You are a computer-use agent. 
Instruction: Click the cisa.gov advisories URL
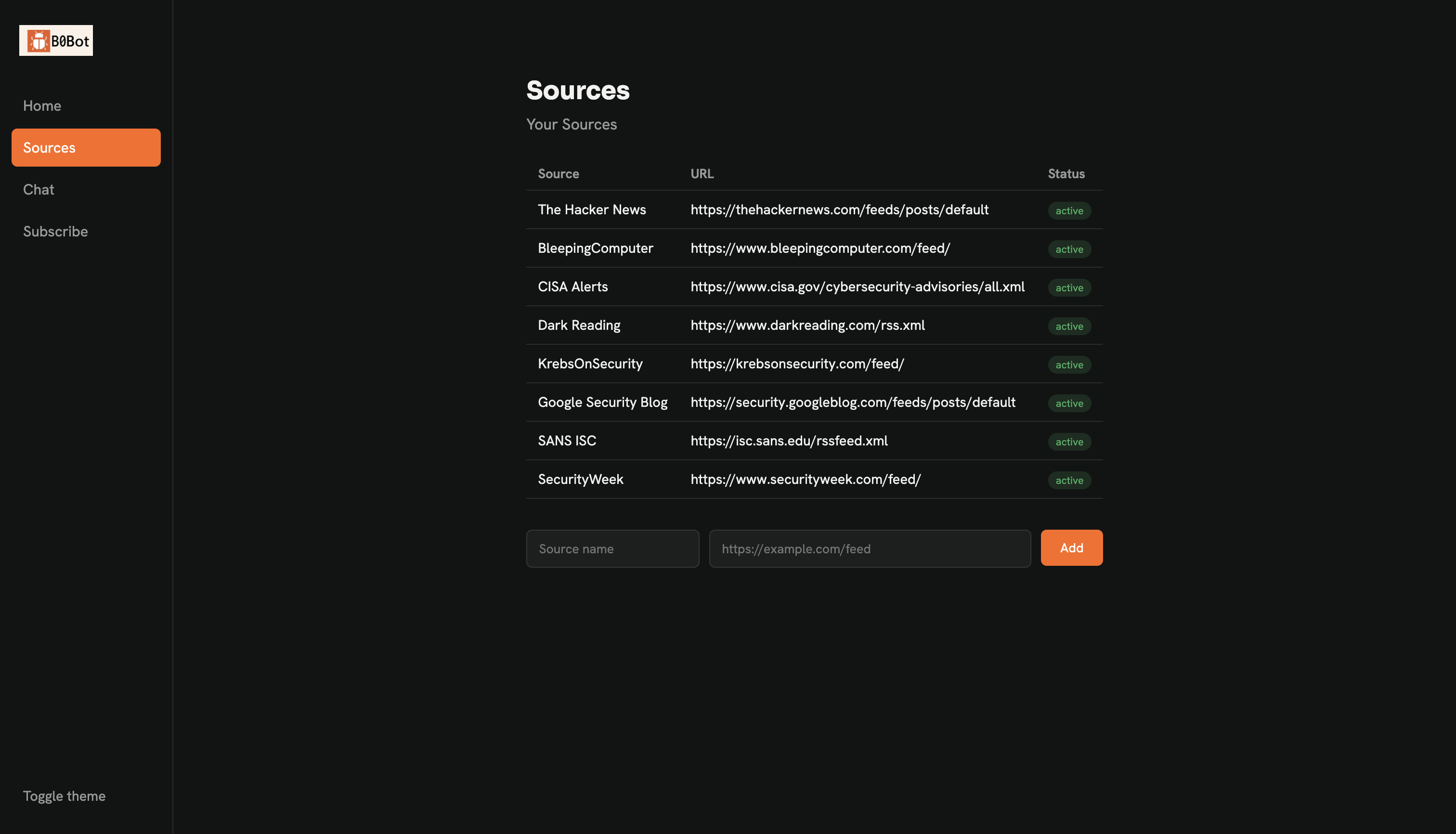(858, 287)
